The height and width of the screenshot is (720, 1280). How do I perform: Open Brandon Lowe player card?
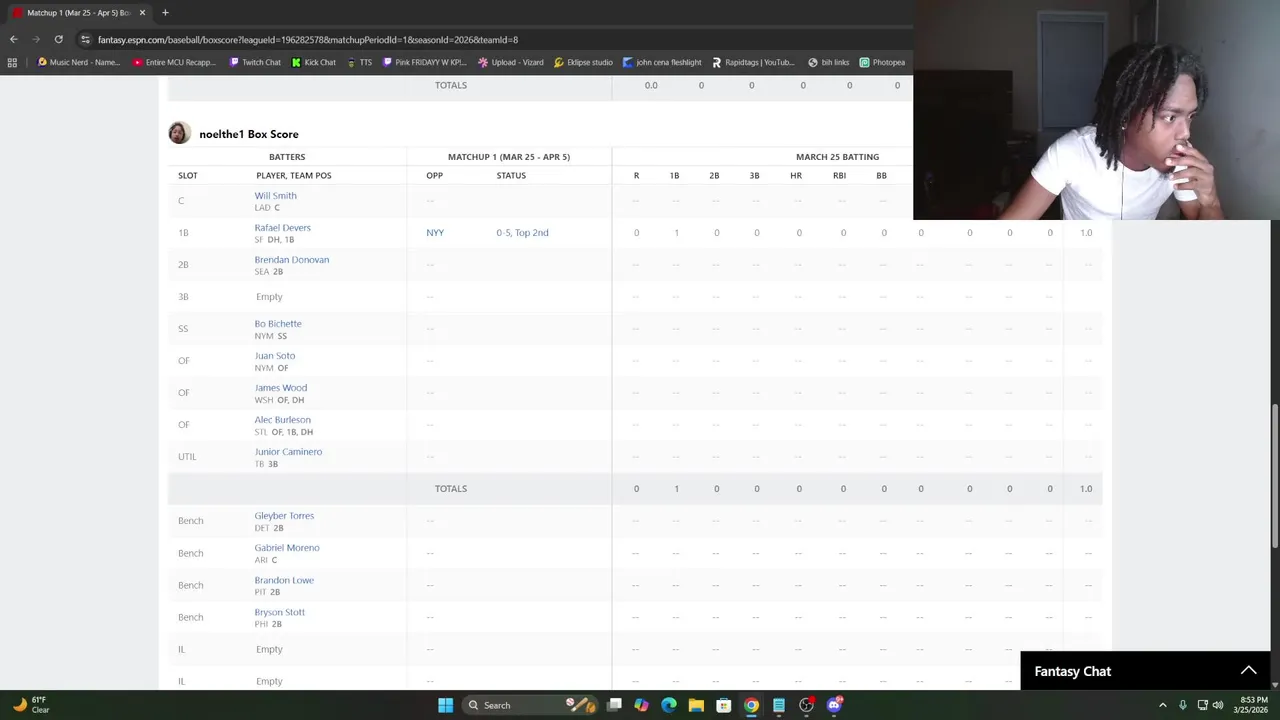pyautogui.click(x=284, y=579)
